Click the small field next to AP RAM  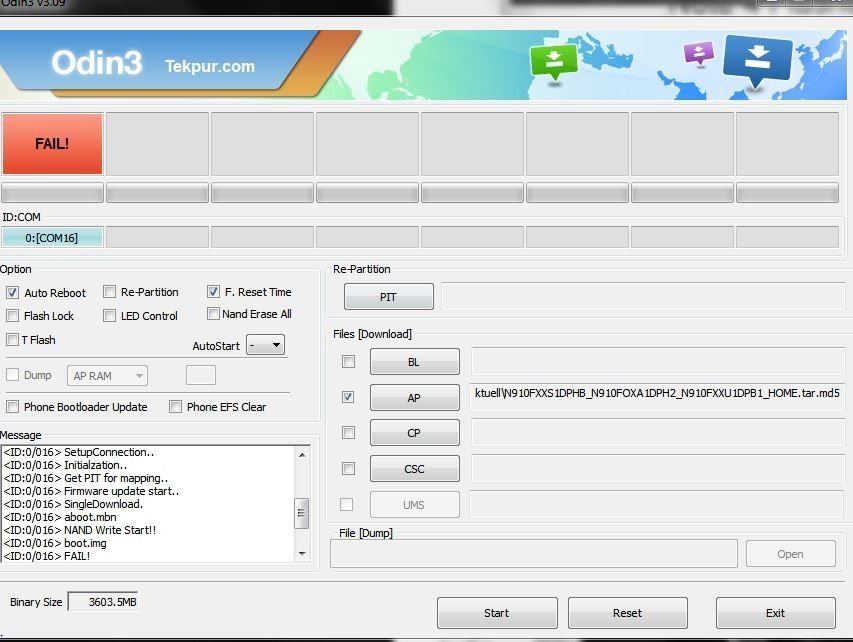[201, 375]
